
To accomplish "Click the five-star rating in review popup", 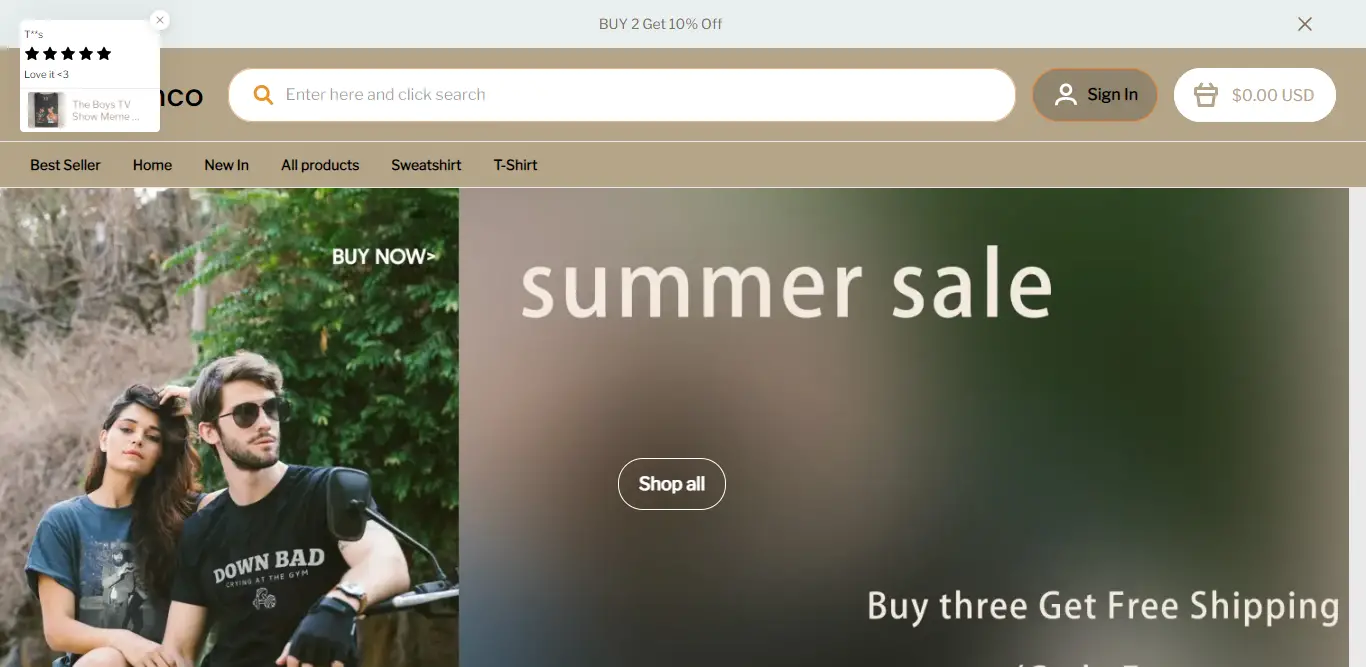I will tap(68, 54).
